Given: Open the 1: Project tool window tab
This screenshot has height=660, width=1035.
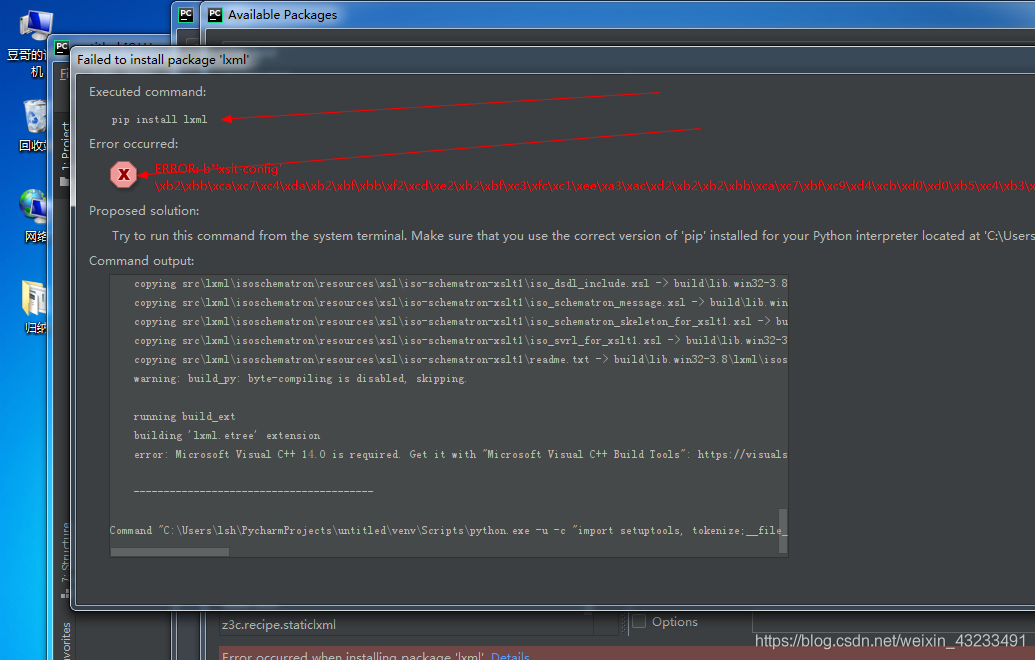Looking at the screenshot, I should (65, 147).
